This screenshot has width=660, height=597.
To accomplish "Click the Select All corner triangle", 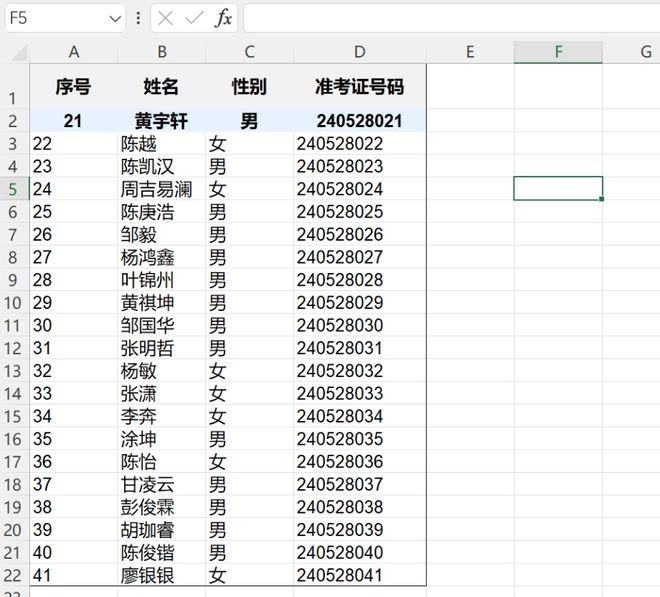I will pos(20,53).
